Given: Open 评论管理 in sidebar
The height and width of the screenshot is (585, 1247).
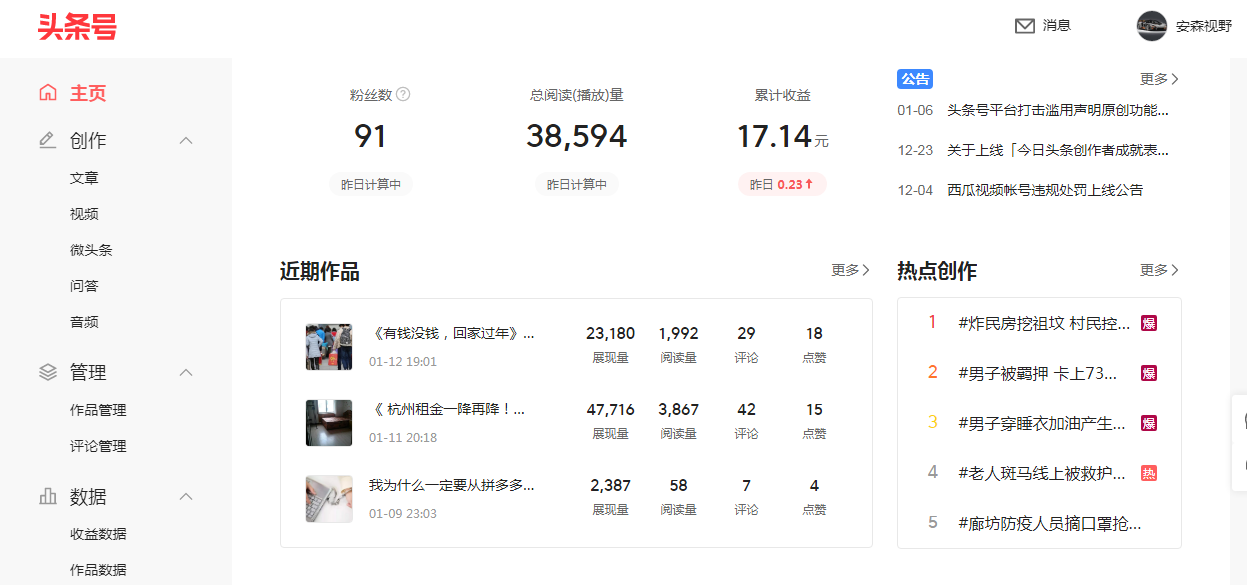Looking at the screenshot, I should tap(98, 446).
